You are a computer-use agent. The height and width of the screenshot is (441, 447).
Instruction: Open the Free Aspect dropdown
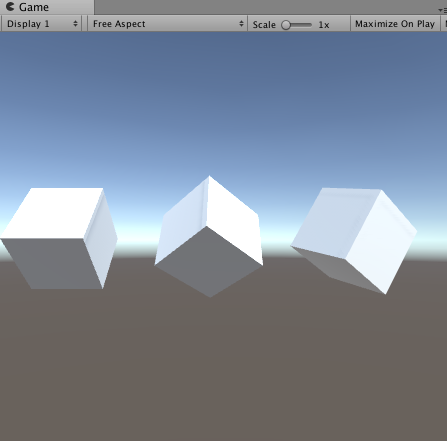[167, 24]
